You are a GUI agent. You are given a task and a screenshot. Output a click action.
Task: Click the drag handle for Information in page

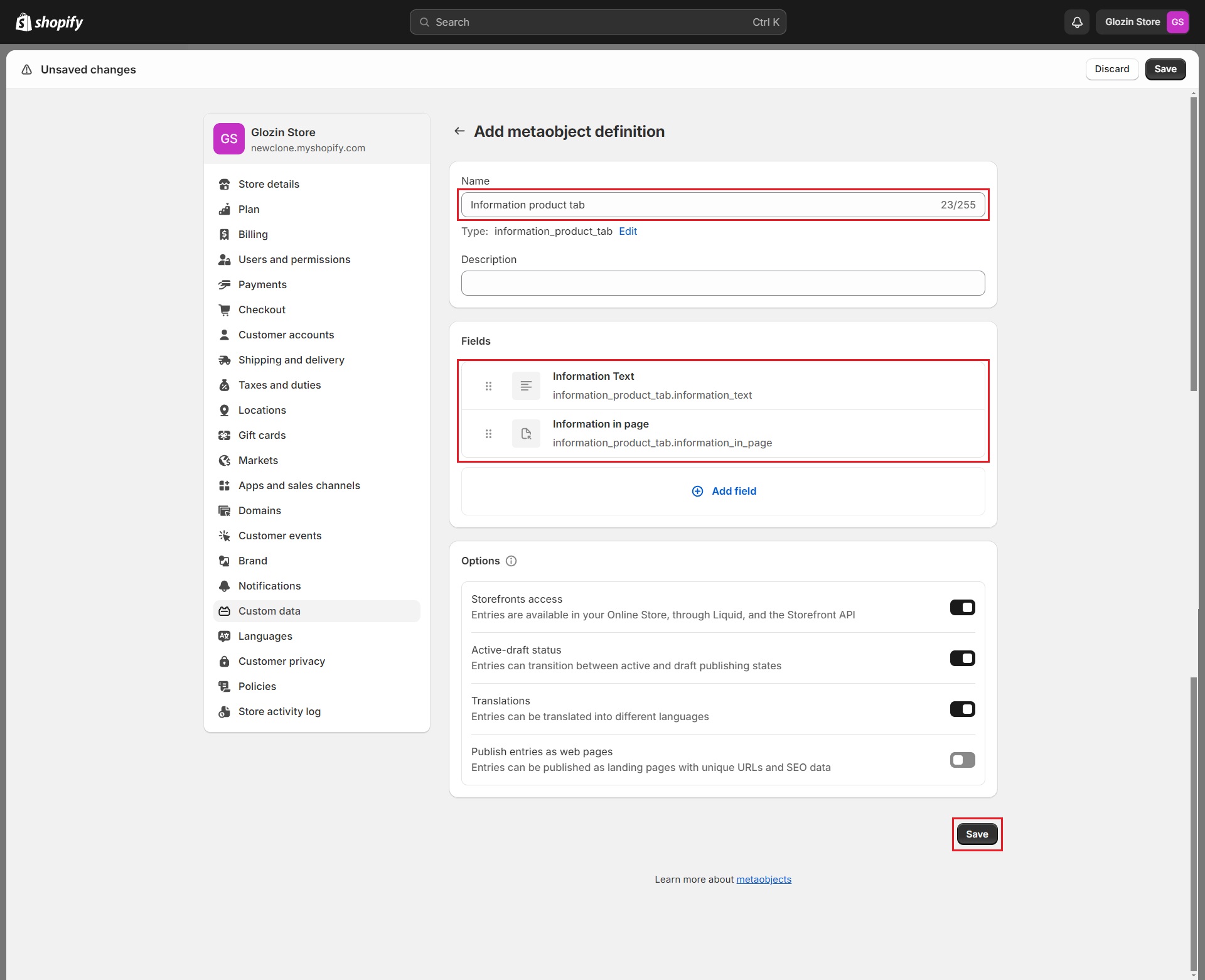click(x=488, y=434)
